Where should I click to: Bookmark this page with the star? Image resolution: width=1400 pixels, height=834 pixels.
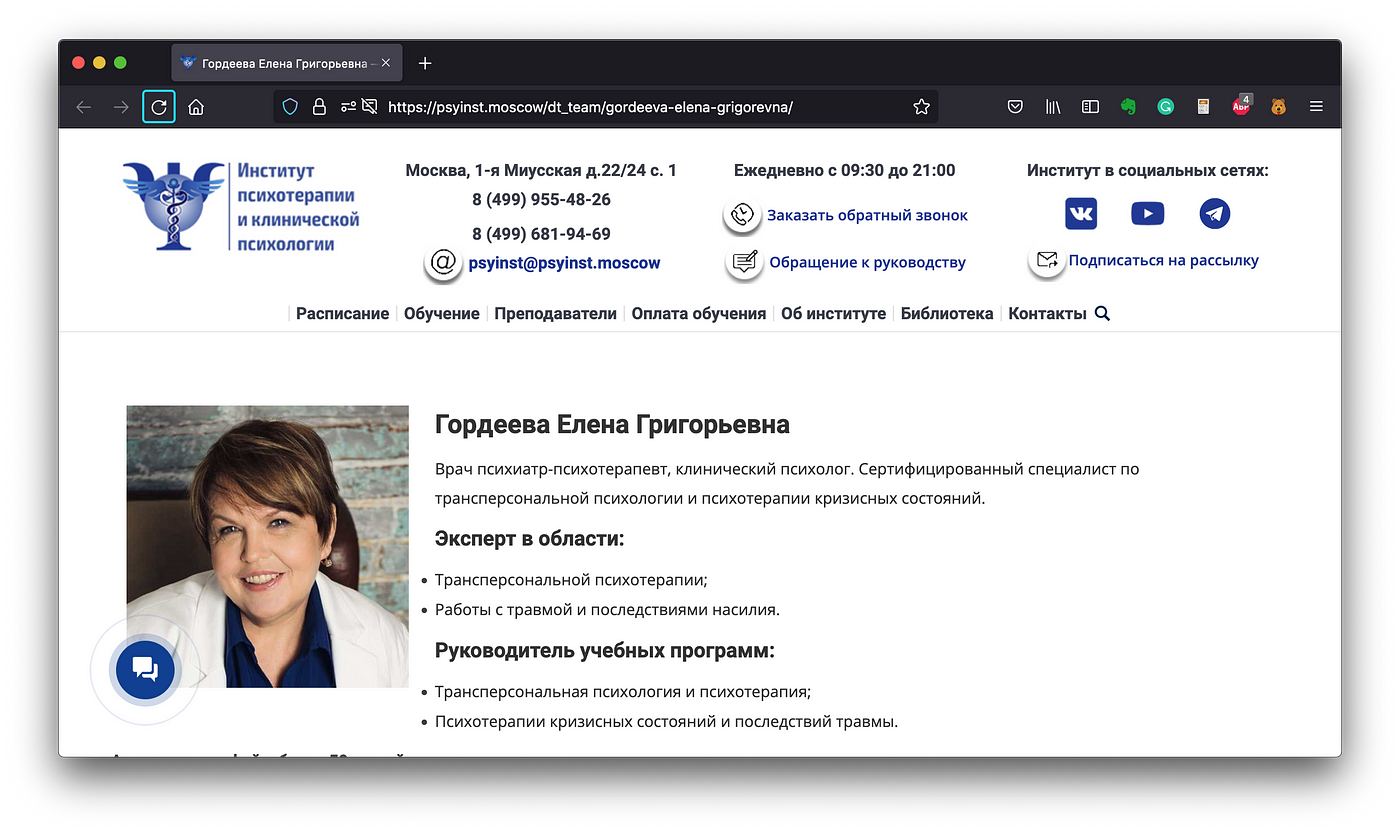(922, 107)
